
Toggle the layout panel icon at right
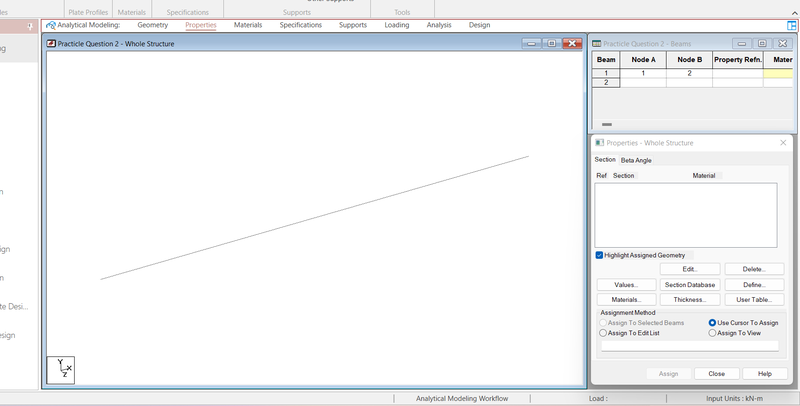791,26
